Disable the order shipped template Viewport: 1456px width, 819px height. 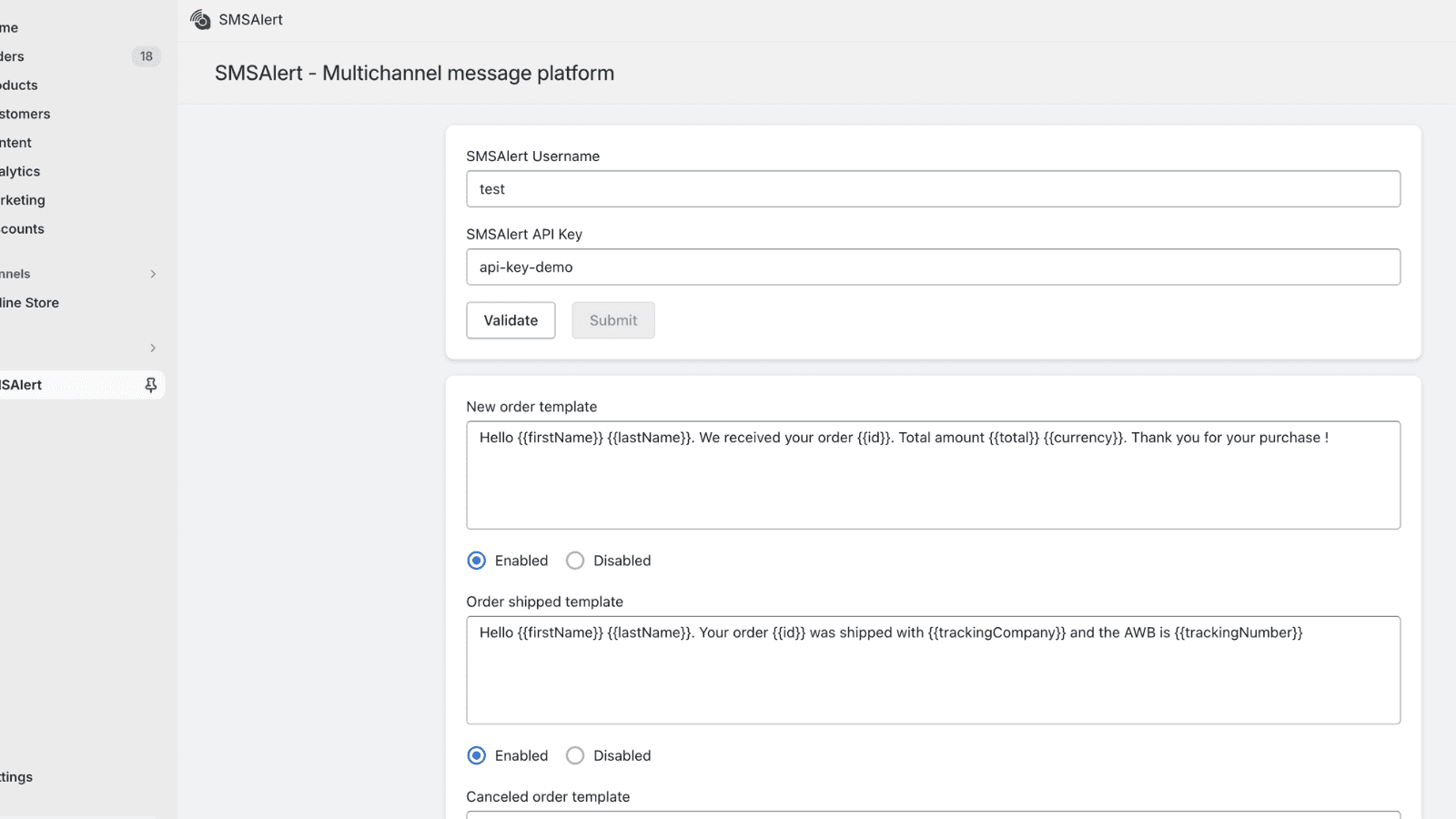coord(574,755)
